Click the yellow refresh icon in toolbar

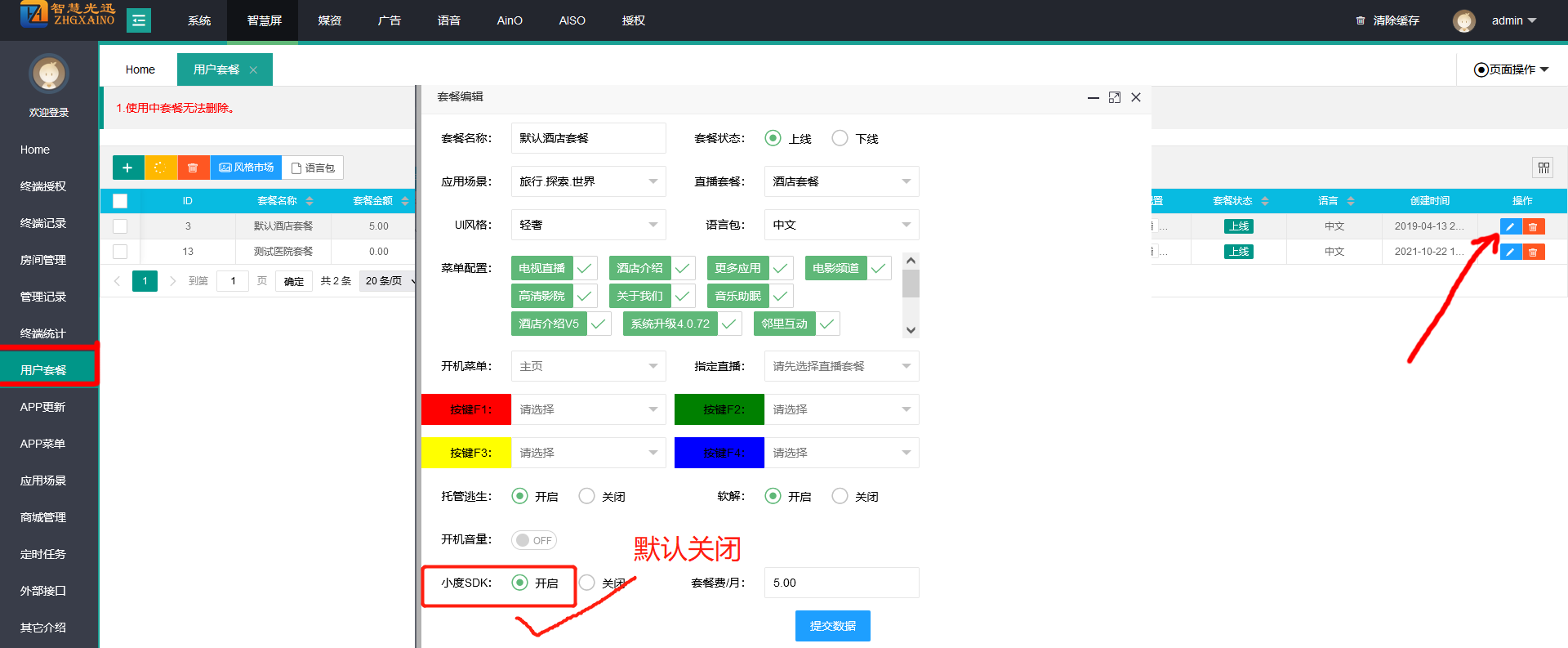pyautogui.click(x=160, y=168)
